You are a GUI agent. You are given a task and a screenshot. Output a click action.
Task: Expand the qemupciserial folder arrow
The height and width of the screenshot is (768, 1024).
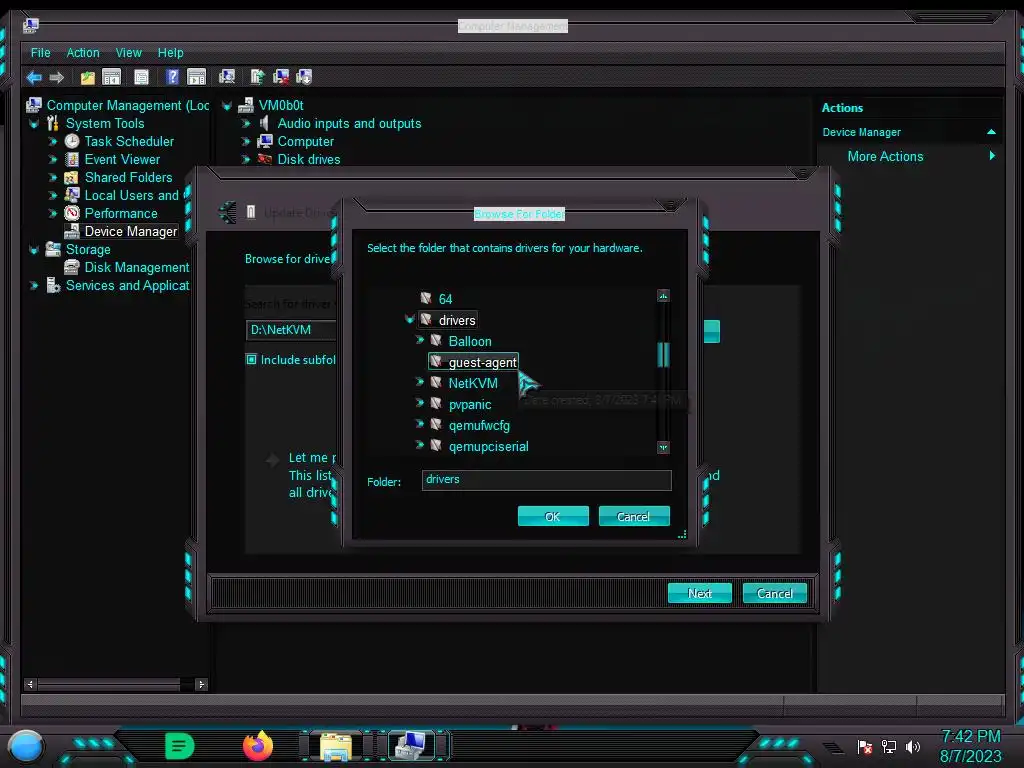click(420, 445)
